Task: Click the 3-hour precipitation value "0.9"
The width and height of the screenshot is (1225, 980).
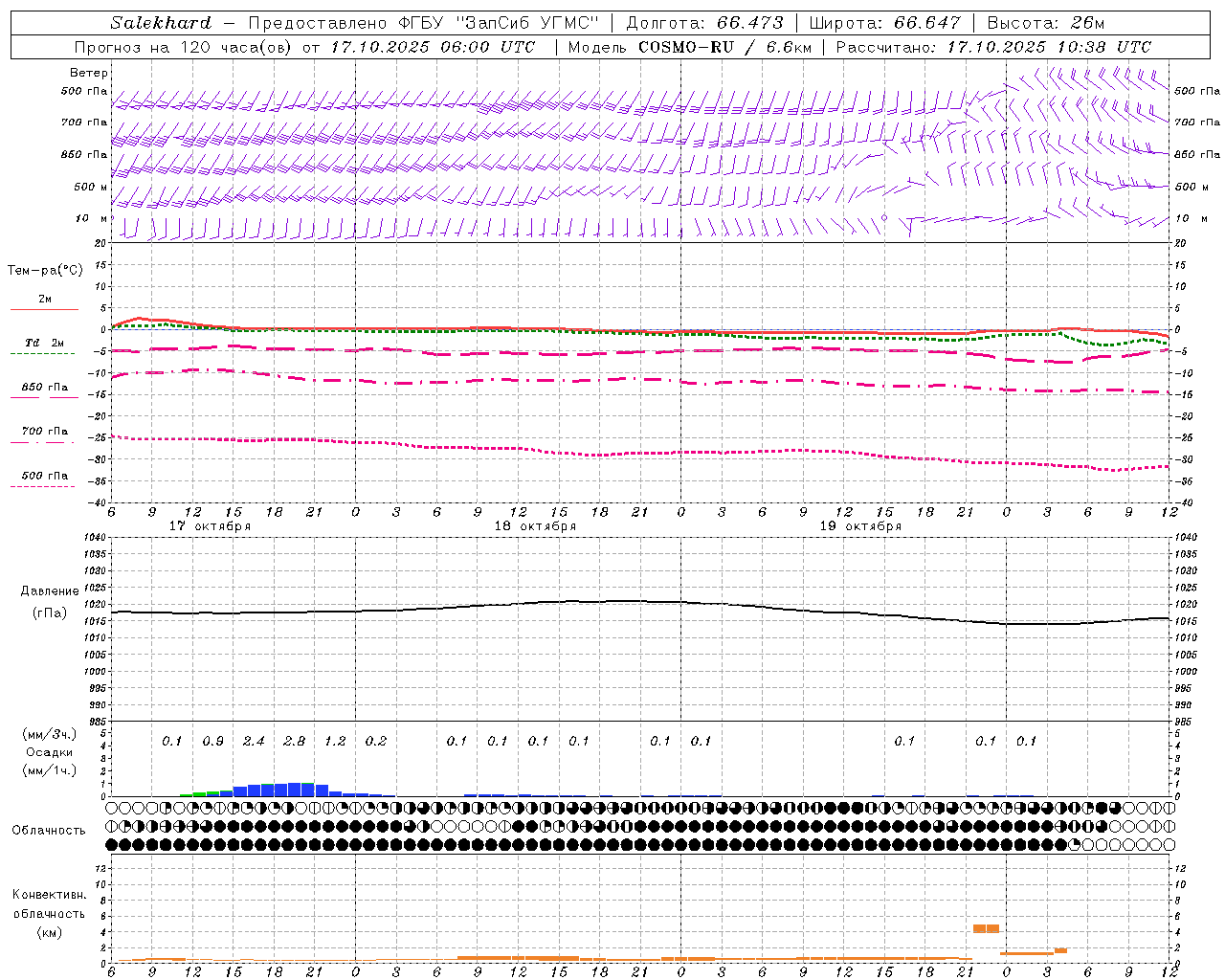Action: [x=213, y=742]
